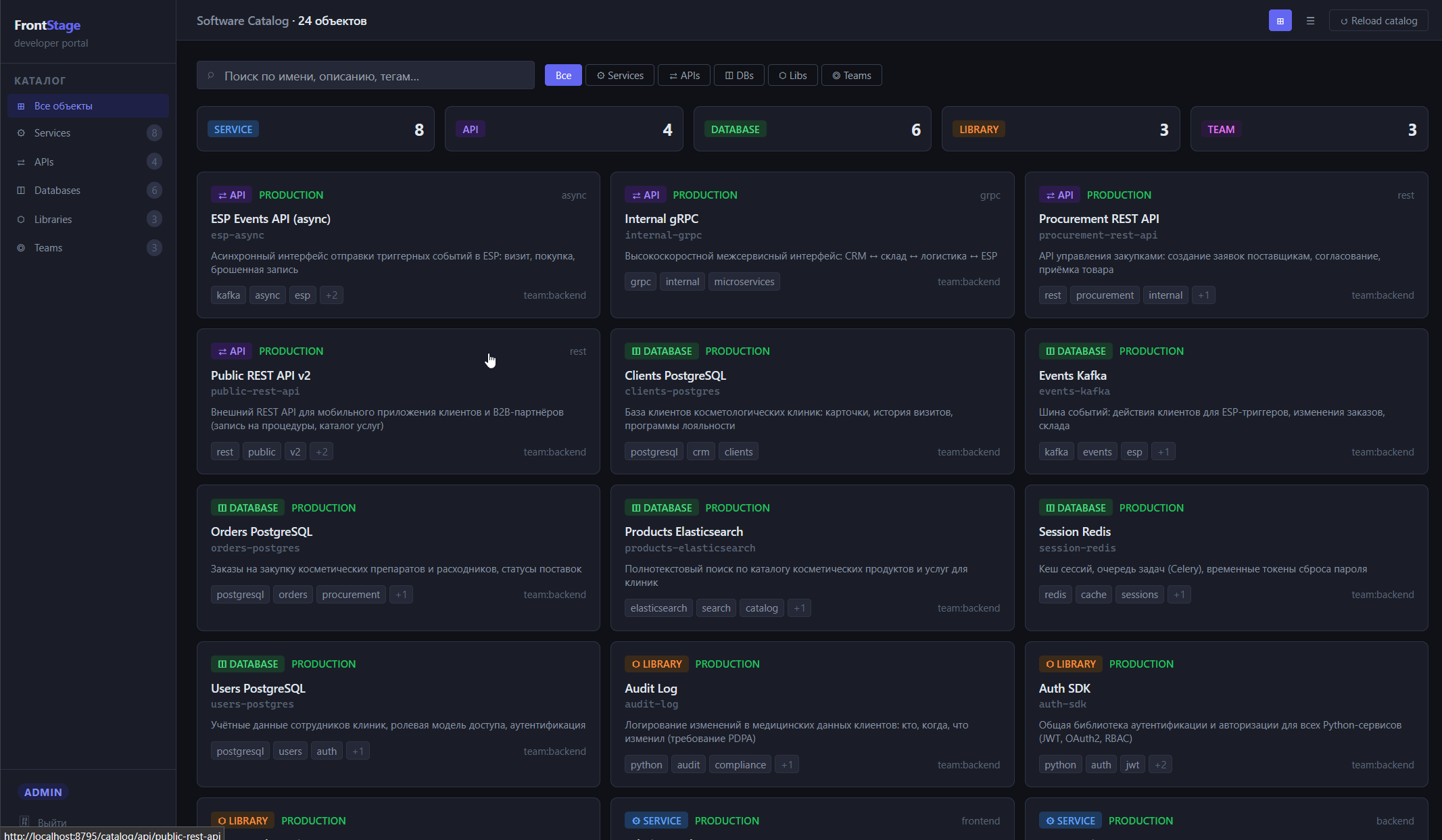Switch to grid view layout
This screenshot has width=1442, height=840.
tap(1280, 21)
